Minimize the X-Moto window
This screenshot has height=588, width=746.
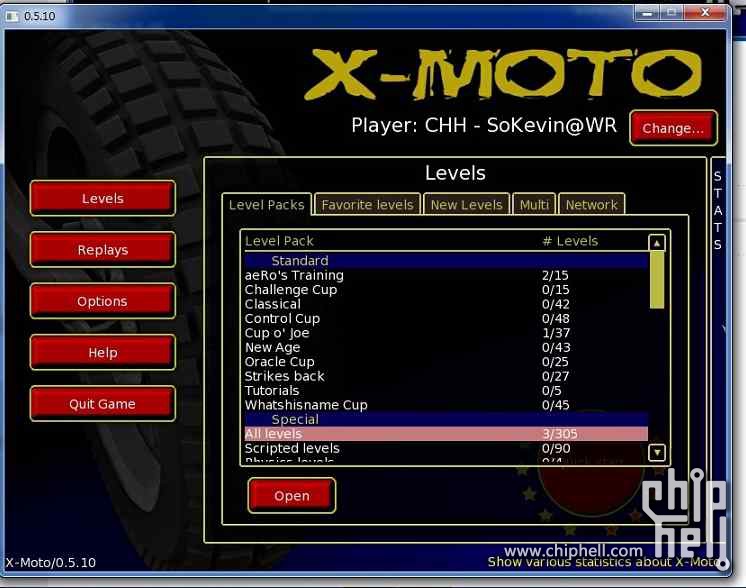tap(647, 13)
